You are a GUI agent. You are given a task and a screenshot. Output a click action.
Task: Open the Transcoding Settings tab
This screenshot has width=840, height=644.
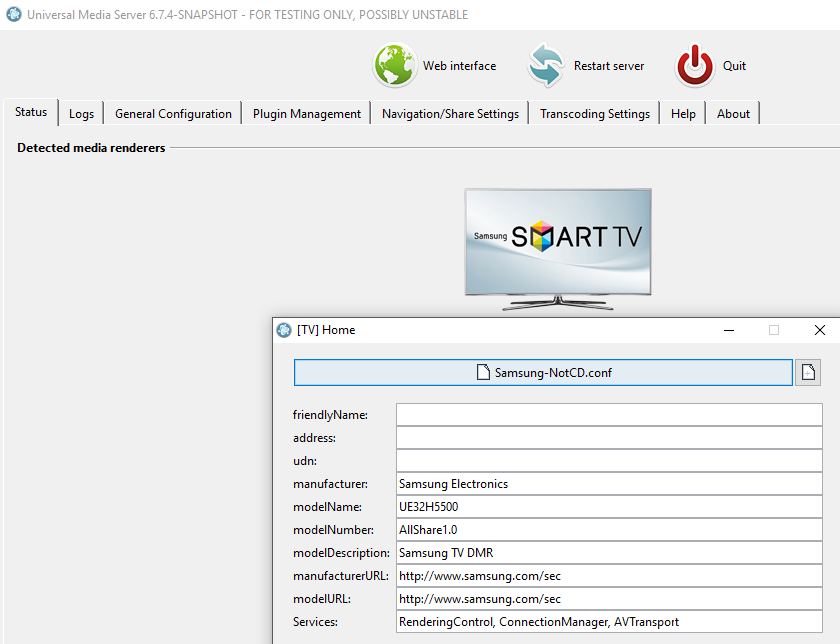pyautogui.click(x=595, y=114)
